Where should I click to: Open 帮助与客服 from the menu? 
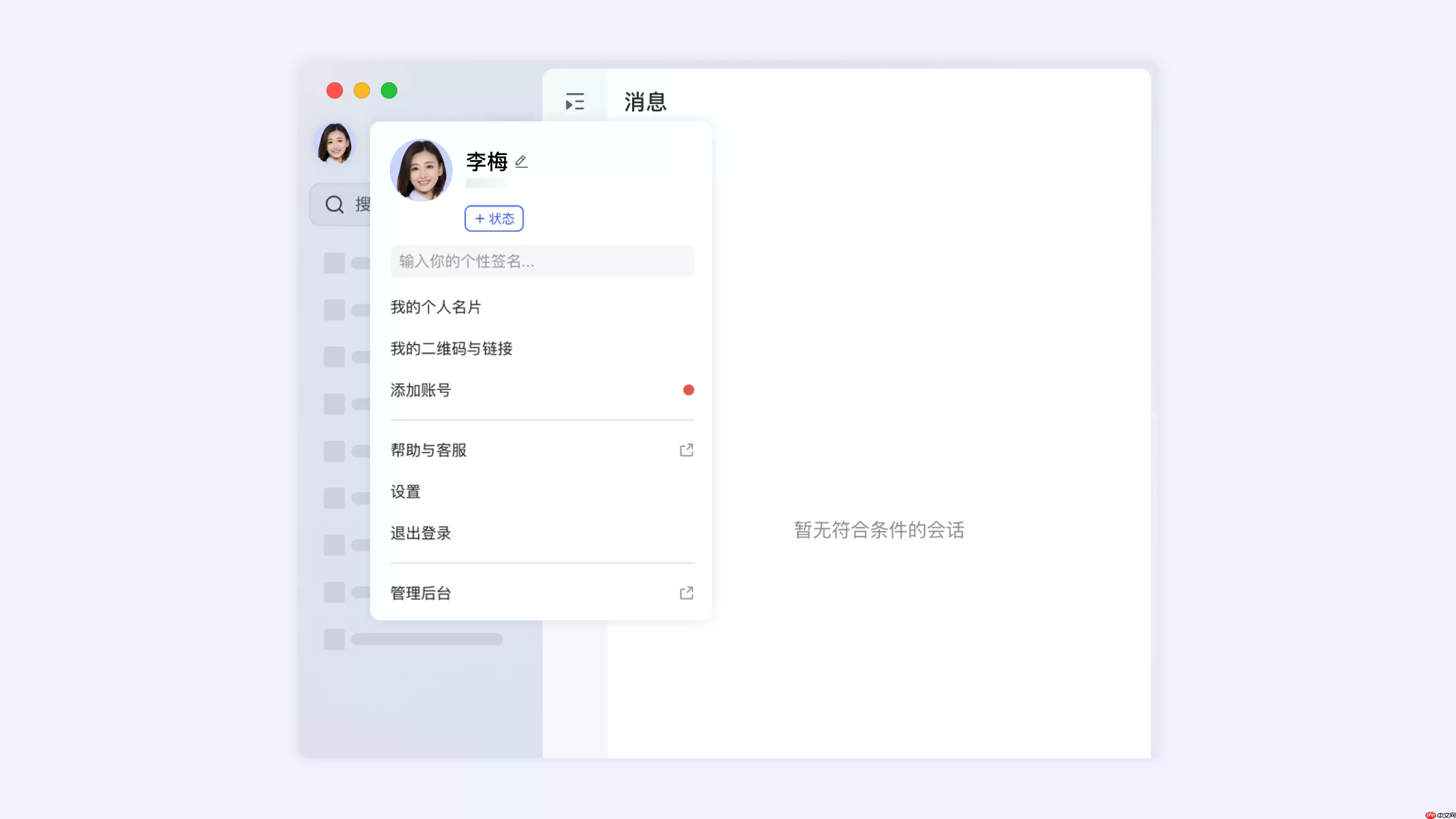tap(428, 450)
